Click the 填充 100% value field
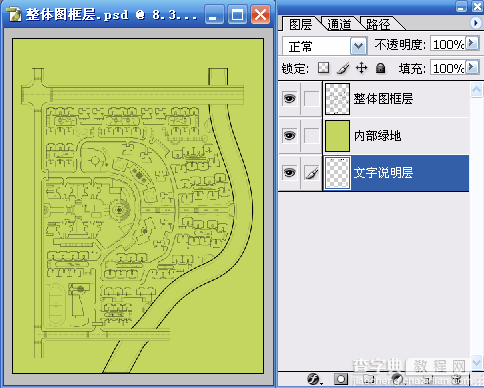The image size is (484, 388). tap(448, 68)
